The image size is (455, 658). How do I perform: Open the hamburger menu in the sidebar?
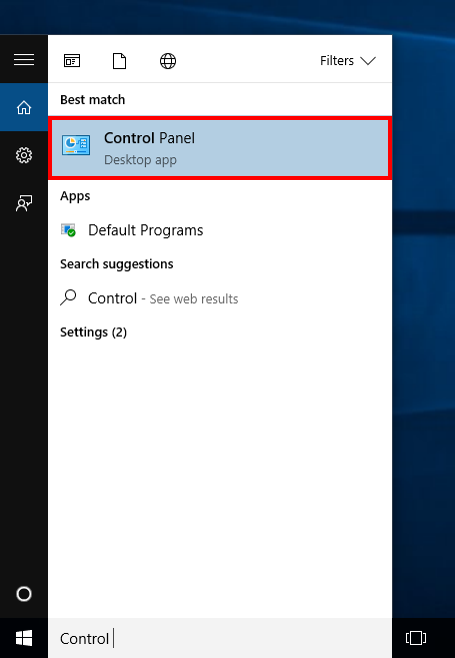tap(24, 60)
